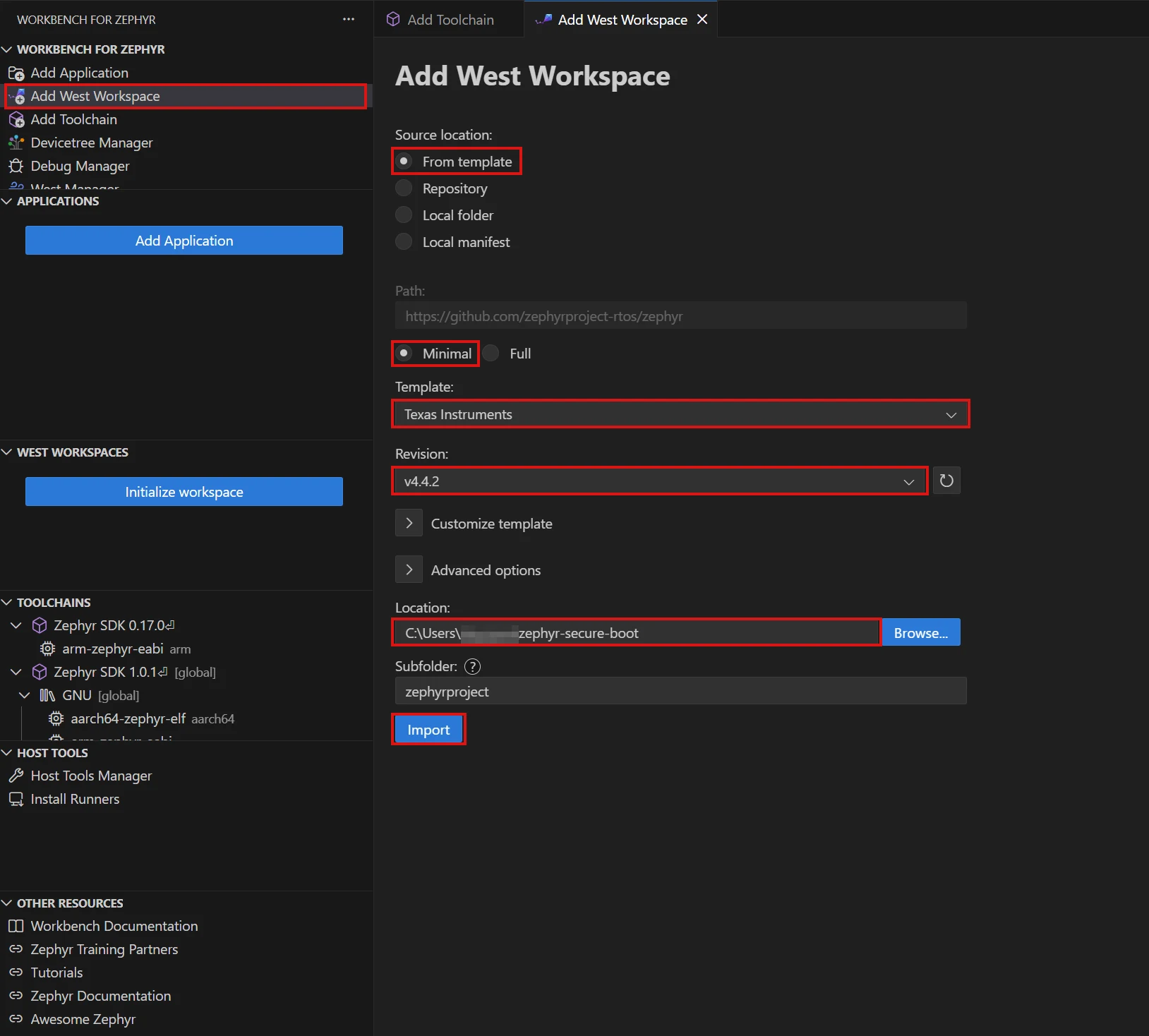Click the Add Application sidebar icon

click(16, 73)
